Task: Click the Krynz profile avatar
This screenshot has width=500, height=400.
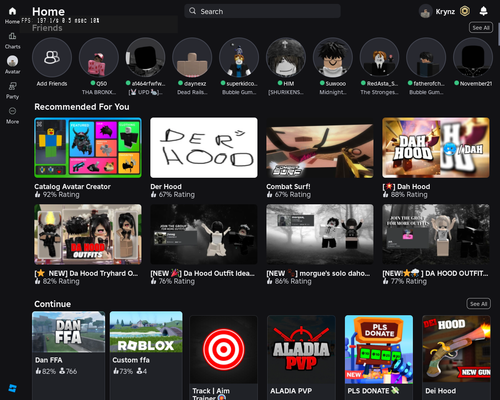Action: [x=425, y=12]
